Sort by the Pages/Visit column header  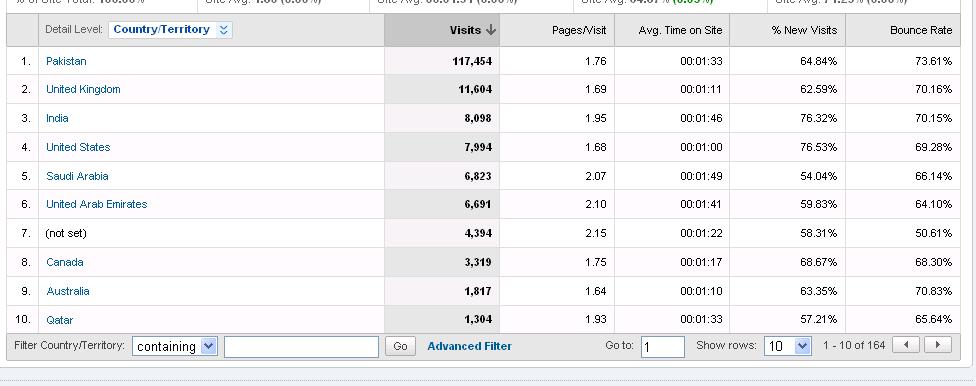coord(579,30)
